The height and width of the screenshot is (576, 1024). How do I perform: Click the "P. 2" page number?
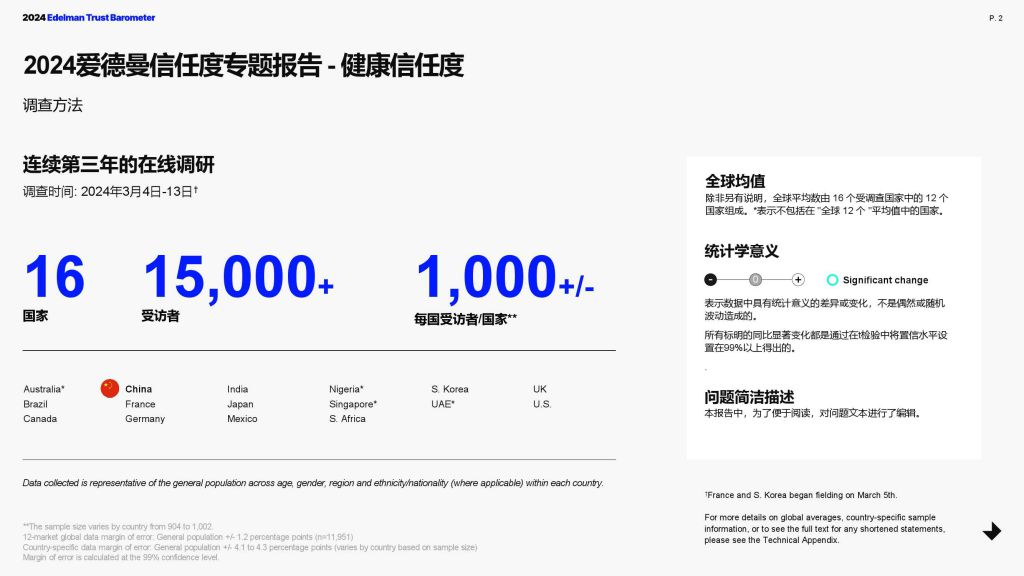coord(995,18)
